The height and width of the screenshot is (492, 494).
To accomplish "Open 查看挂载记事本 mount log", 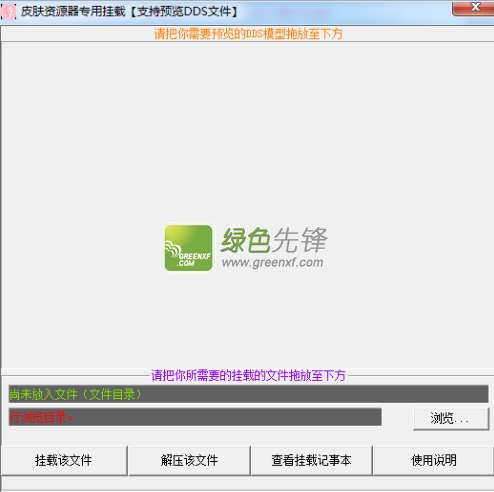I will click(x=311, y=460).
